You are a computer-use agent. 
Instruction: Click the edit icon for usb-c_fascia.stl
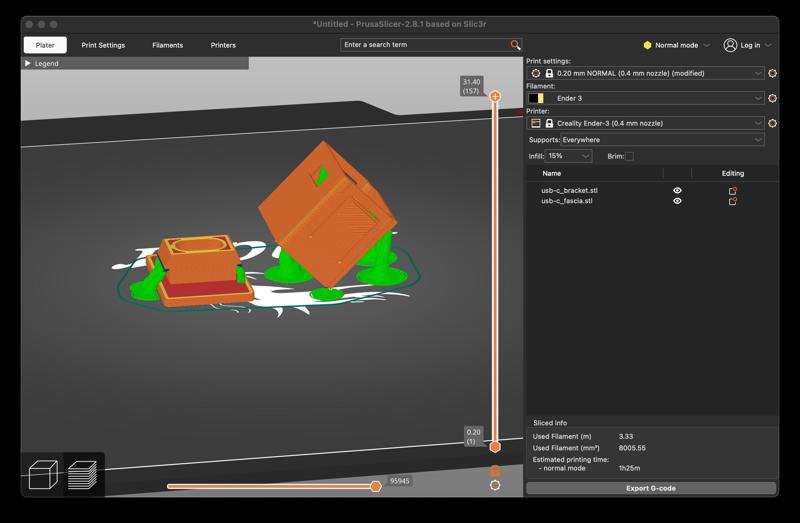coord(733,201)
